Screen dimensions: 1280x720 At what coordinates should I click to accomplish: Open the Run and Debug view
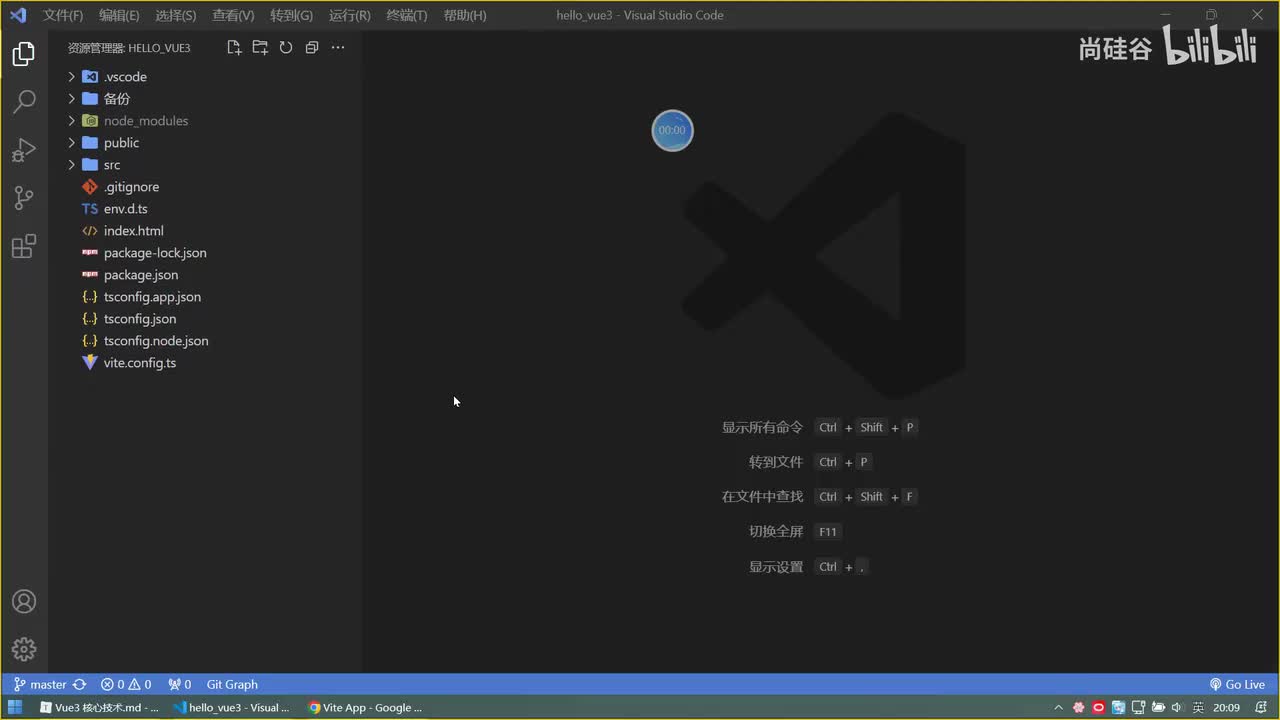24,150
